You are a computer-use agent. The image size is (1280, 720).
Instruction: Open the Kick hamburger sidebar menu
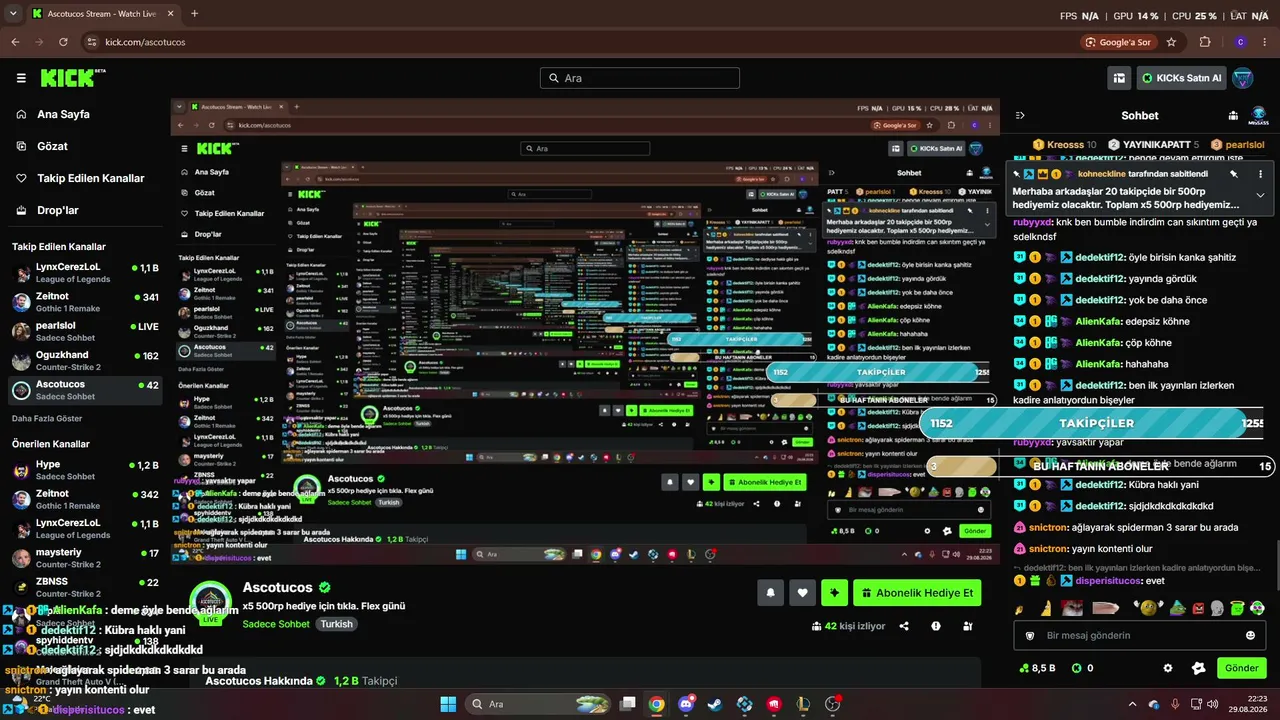[x=21, y=78]
